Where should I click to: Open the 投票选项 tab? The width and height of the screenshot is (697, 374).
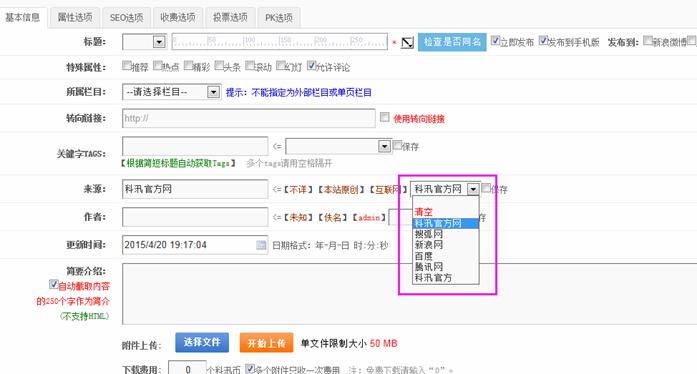tap(230, 17)
